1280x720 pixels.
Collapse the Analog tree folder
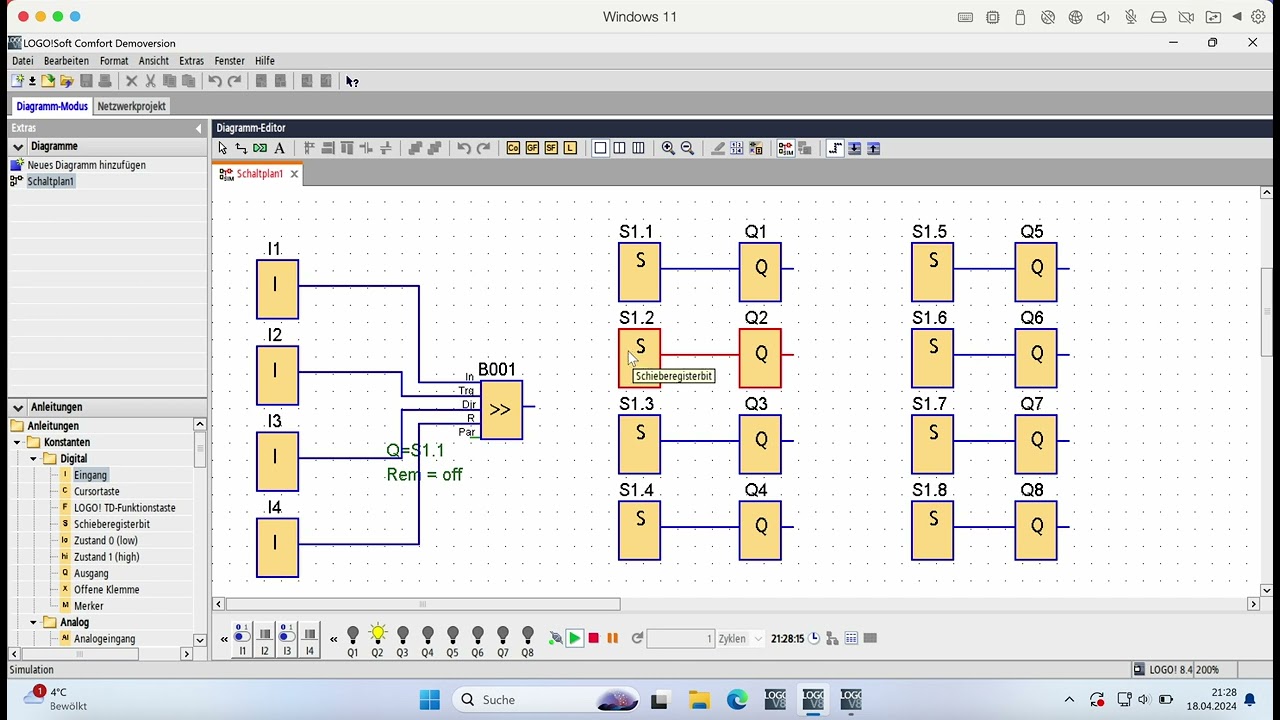pos(33,622)
